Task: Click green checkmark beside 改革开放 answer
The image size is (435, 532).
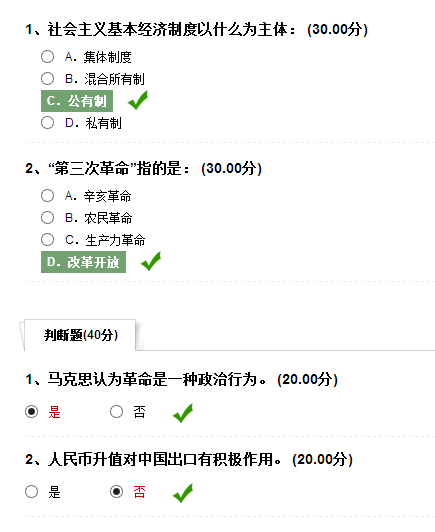Action: point(151,261)
